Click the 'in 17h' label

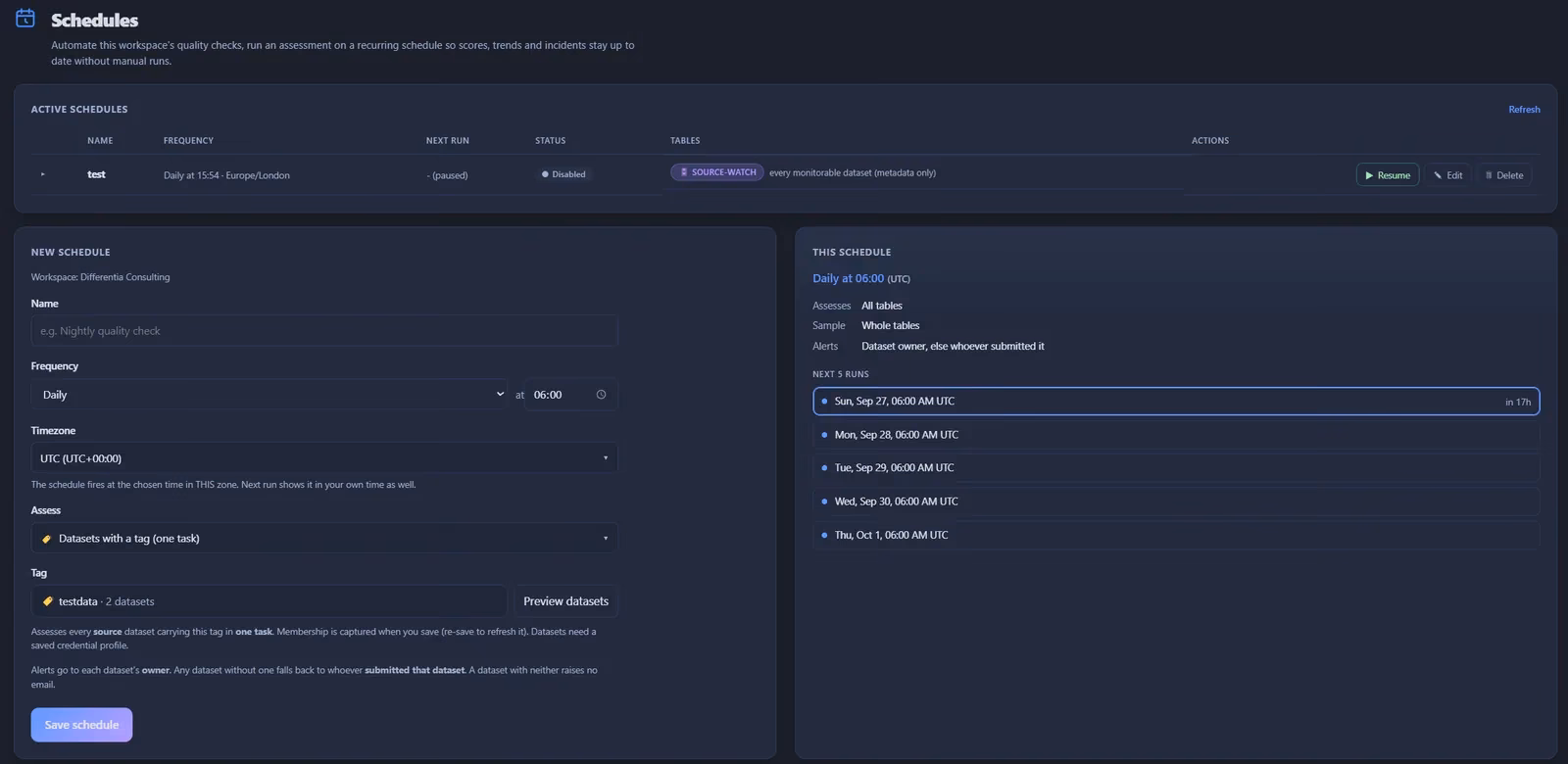[x=1518, y=402]
